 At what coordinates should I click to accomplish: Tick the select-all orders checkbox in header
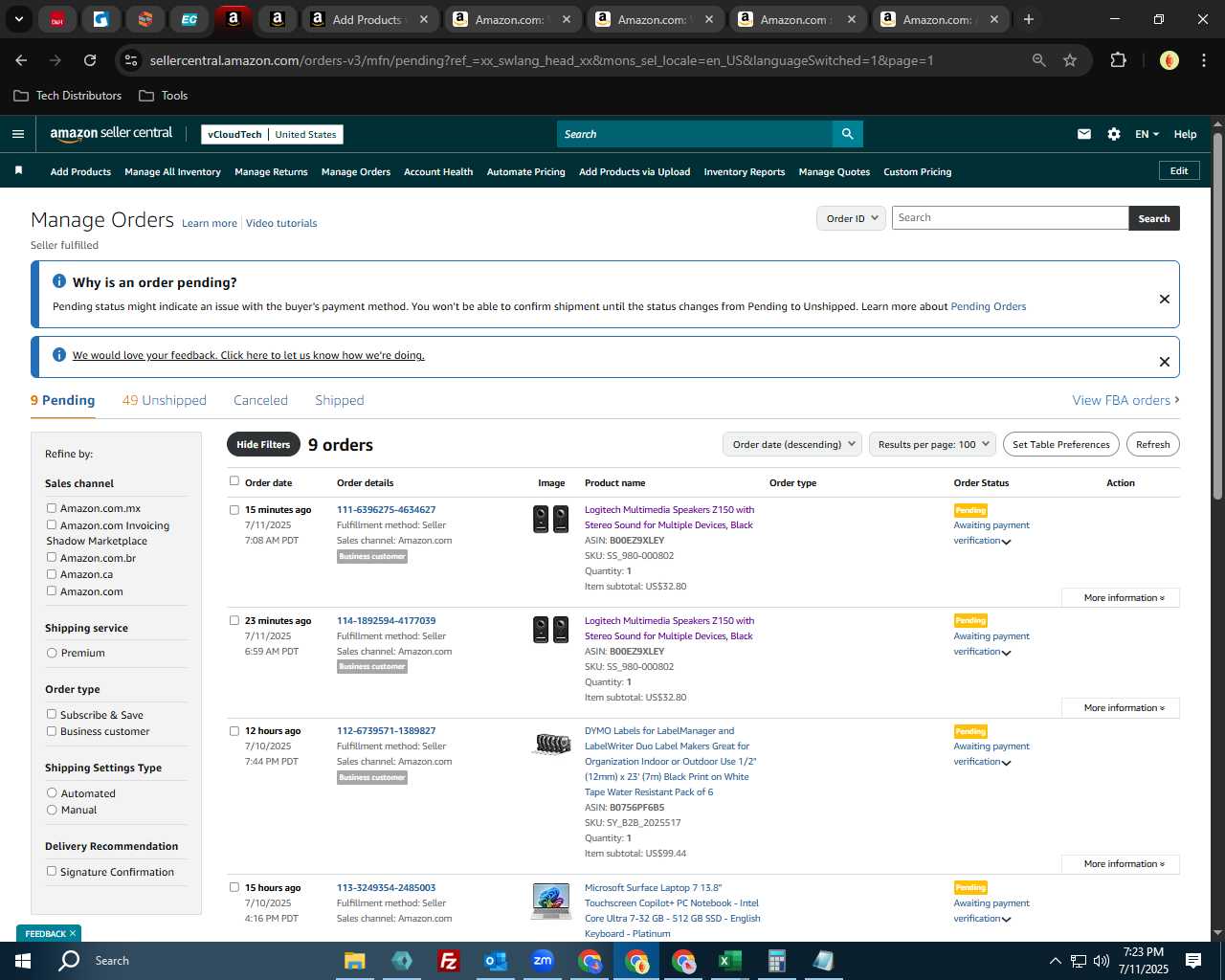(234, 481)
